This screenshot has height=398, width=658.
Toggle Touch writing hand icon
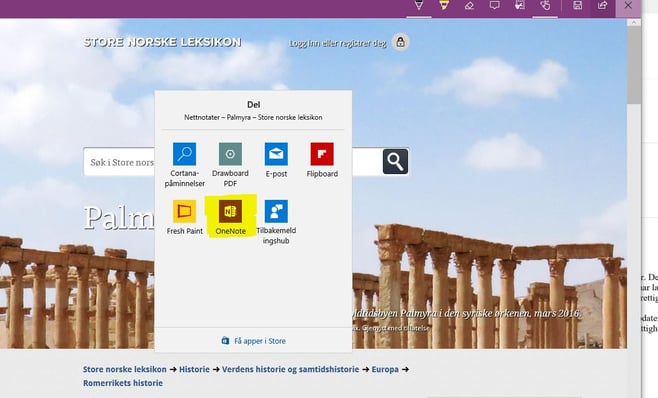pos(545,6)
